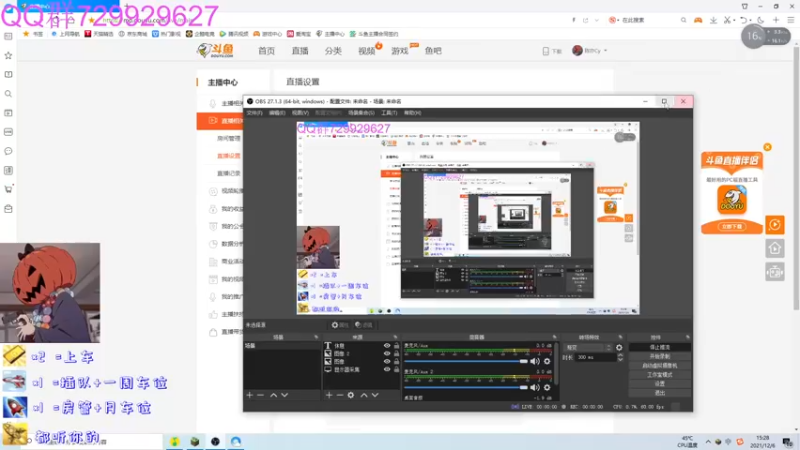This screenshot has width=800, height=450.
Task: Add a new scene with the plus button
Action: pos(249,395)
